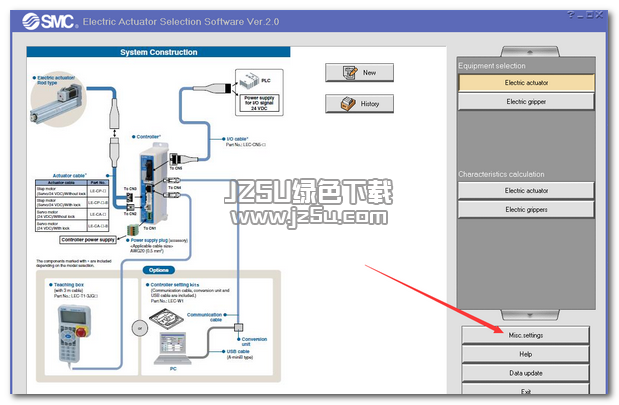Click the 'Controller power supply' label box
The width and height of the screenshot is (619, 405).
88,240
